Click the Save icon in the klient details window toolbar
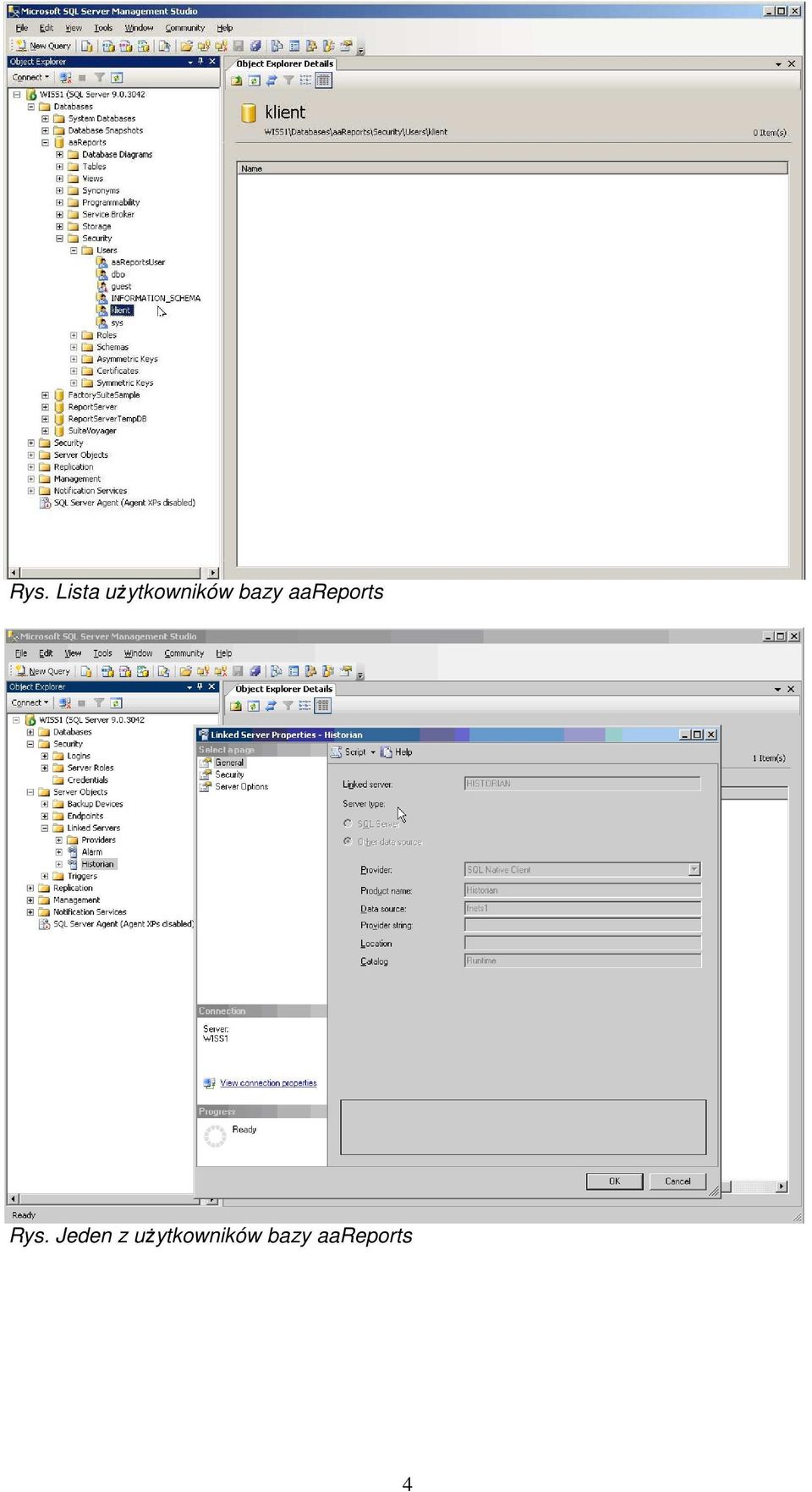Image resolution: width=812 pixels, height=1492 pixels. click(x=239, y=46)
